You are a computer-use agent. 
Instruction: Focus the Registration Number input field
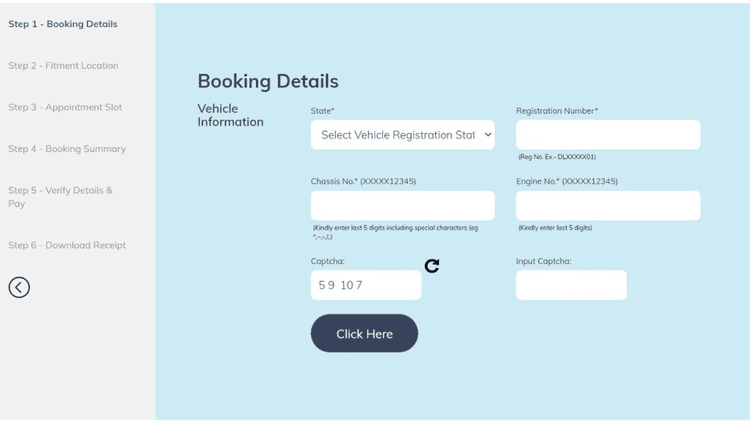(x=608, y=135)
